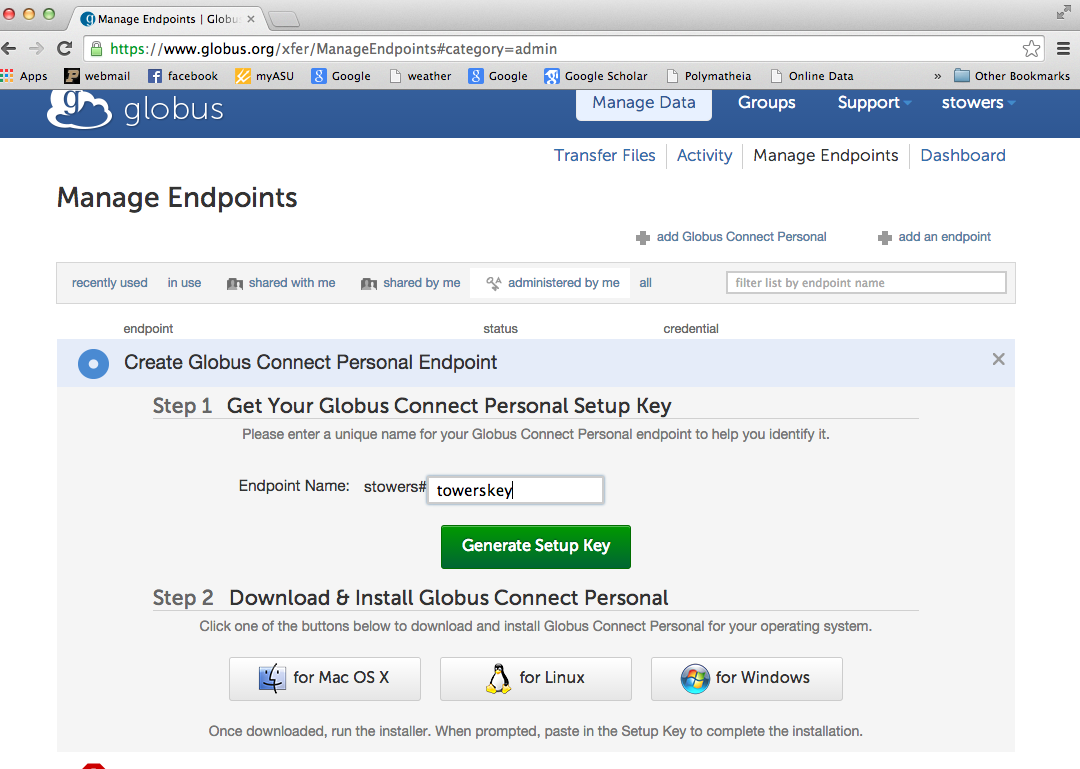
Task: Expand stowers account dropdown
Action: point(978,103)
